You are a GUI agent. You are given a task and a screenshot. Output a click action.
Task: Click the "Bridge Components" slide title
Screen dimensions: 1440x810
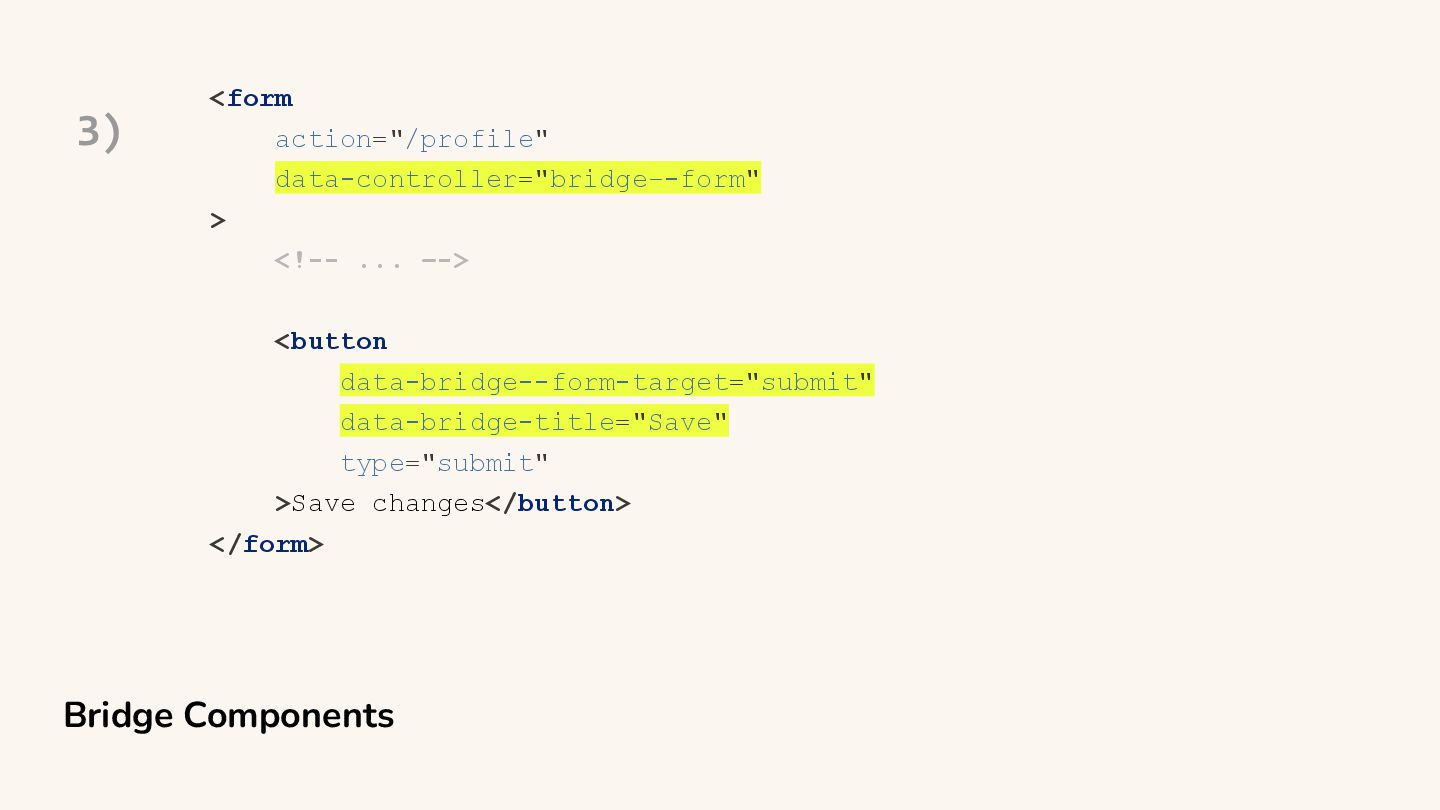coord(229,716)
